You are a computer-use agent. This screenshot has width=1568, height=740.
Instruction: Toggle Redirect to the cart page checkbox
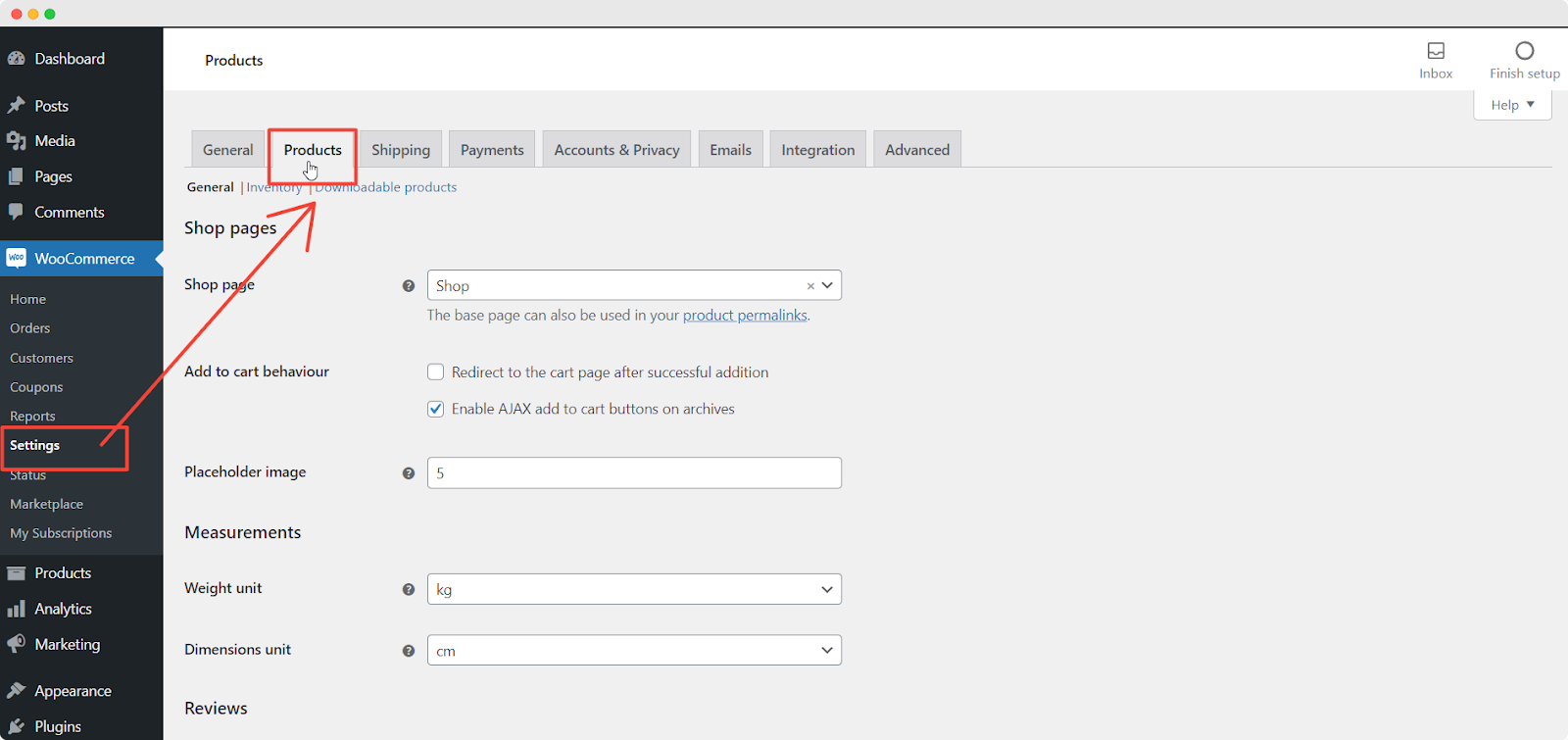click(x=436, y=372)
